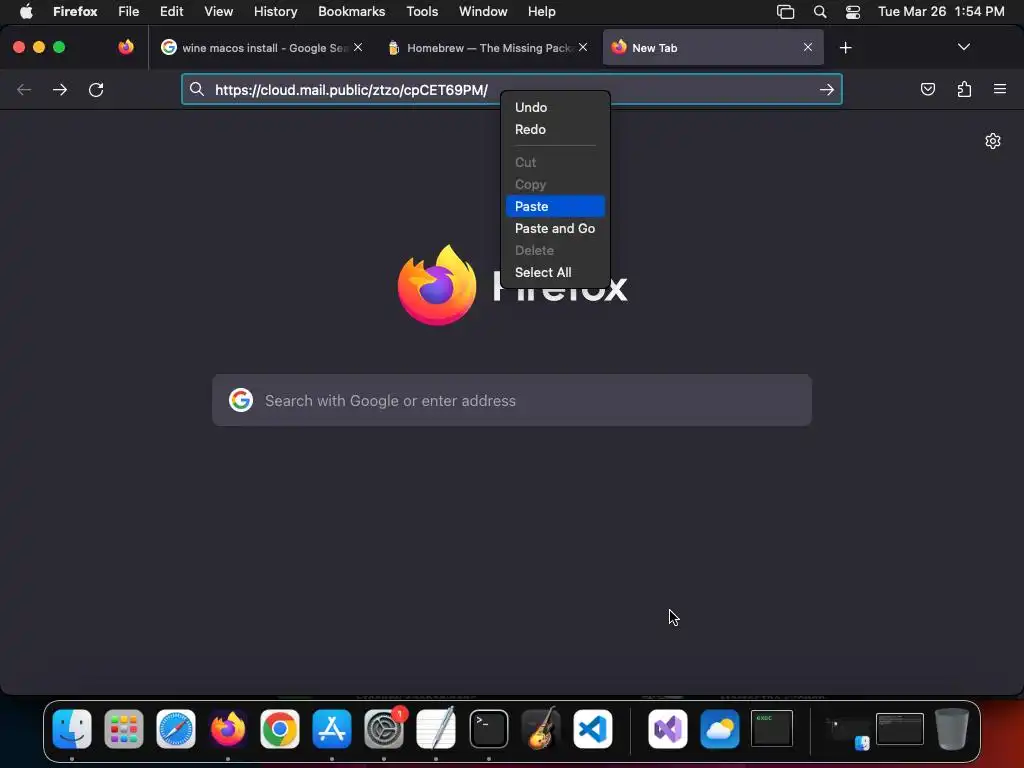Close the New Tab tab
Screen dimensions: 1024x768
[x=808, y=47]
